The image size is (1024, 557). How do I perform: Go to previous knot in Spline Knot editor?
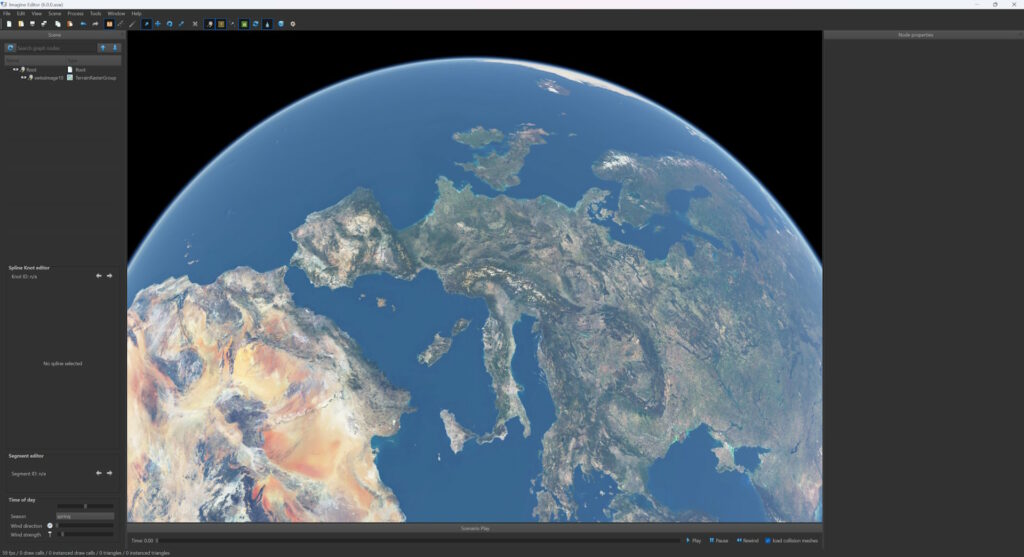pos(99,276)
